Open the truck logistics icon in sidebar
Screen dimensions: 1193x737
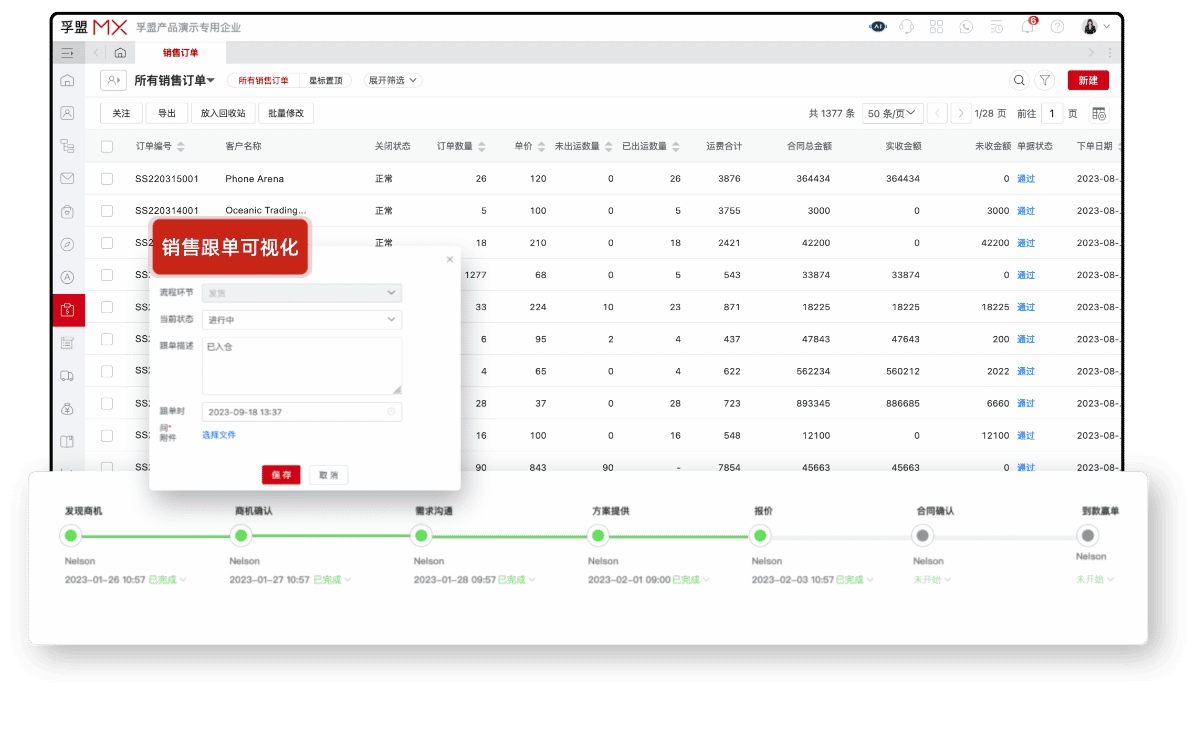[68, 375]
